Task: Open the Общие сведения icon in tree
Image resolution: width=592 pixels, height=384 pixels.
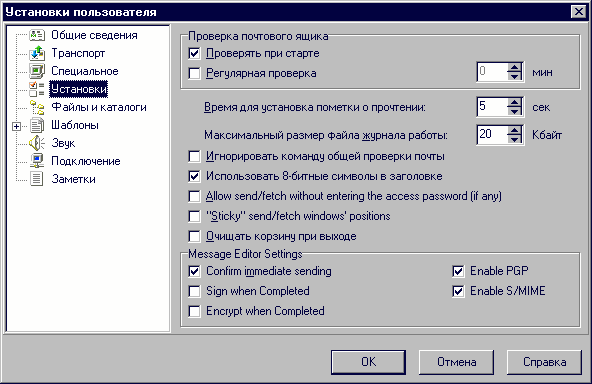Action: (x=37, y=35)
